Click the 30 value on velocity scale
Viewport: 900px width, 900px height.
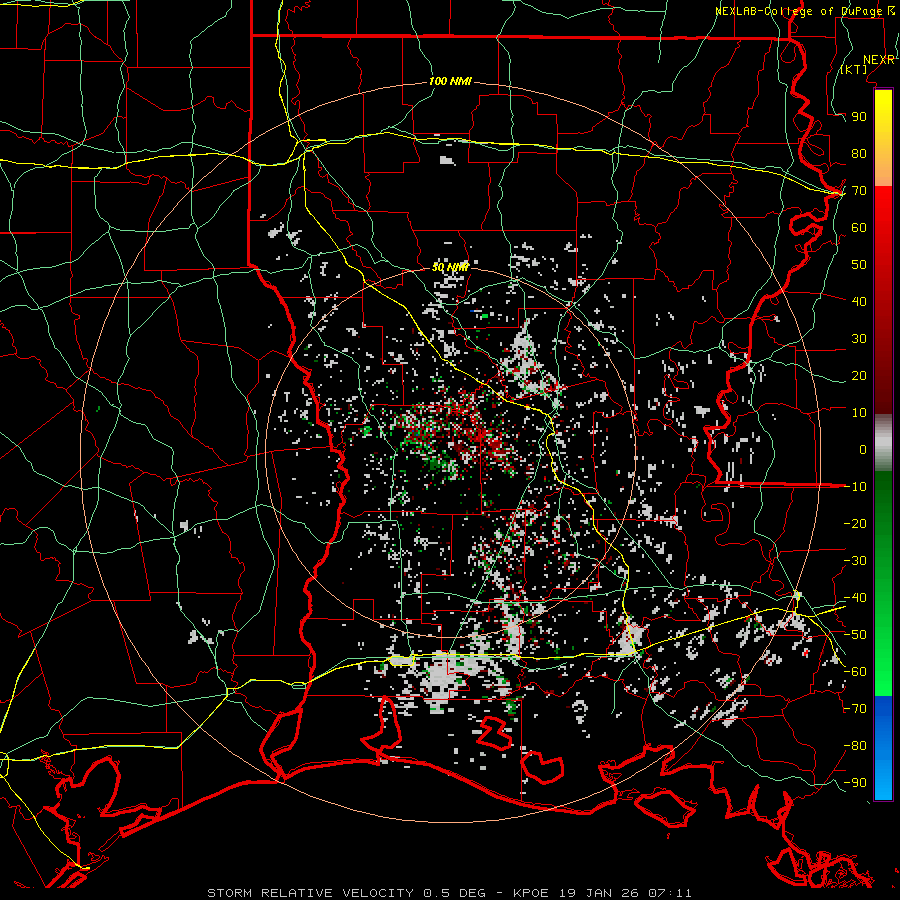pyautogui.click(x=859, y=339)
